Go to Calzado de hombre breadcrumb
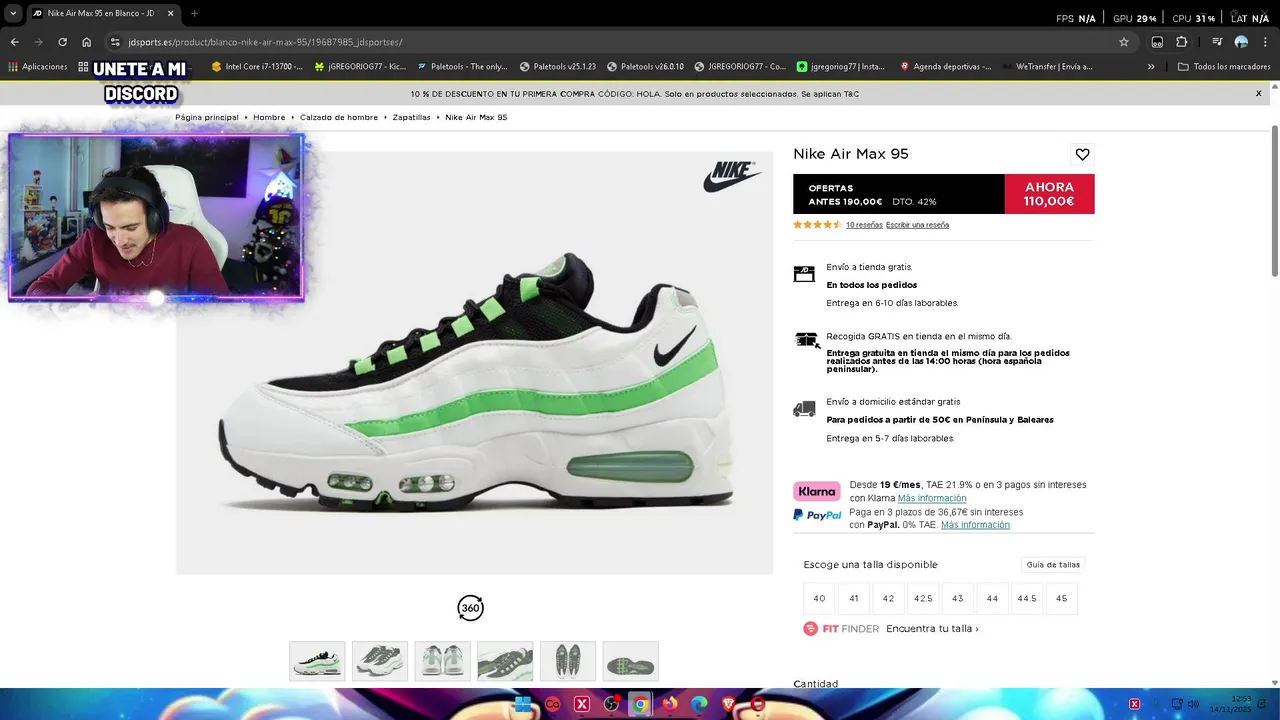The image size is (1280, 720). 339,117
